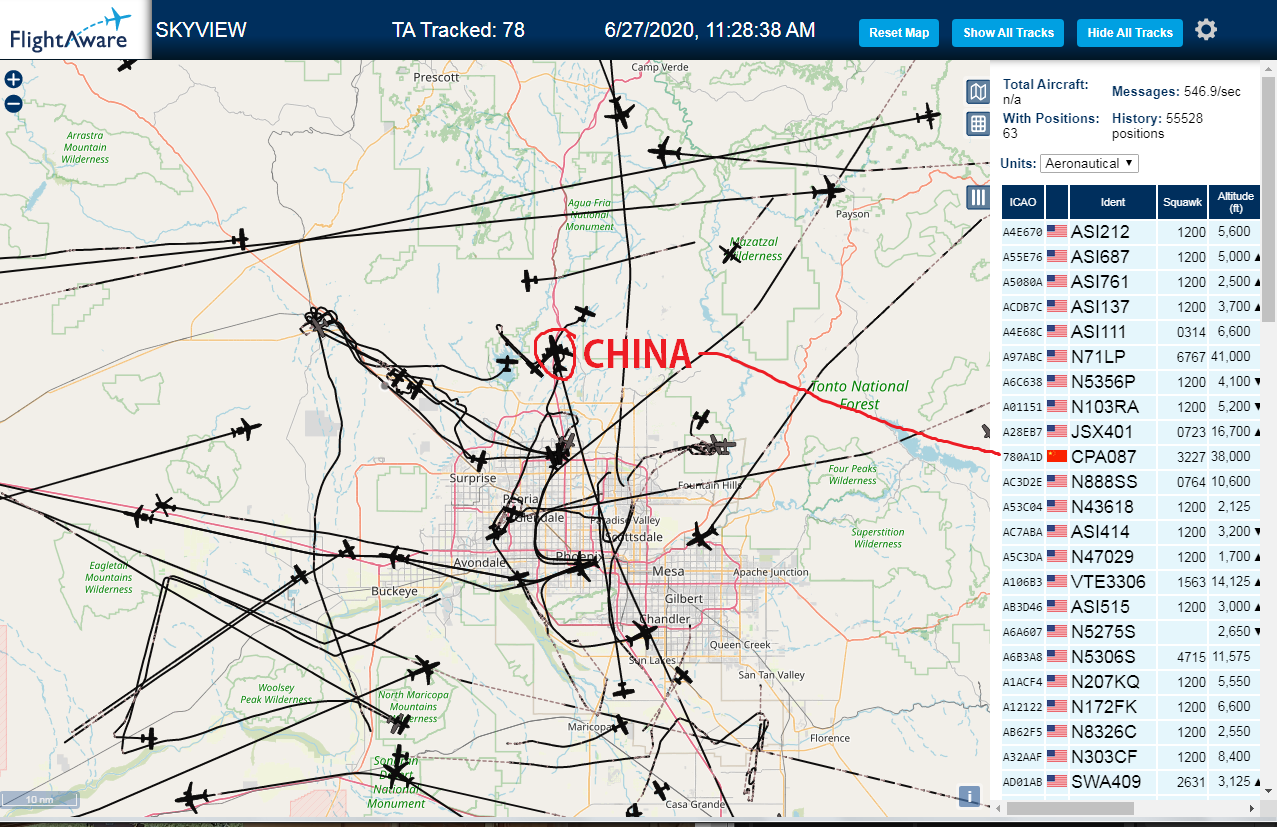Viewport: 1277px width, 827px height.
Task: Click ICAO code A5080A cell
Action: [x=1023, y=282]
